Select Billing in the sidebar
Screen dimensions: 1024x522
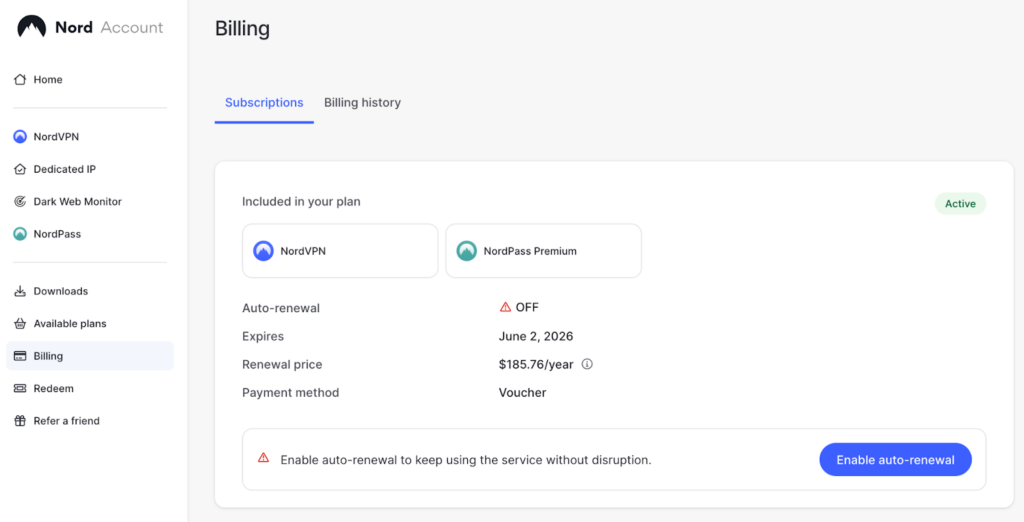[x=90, y=356]
